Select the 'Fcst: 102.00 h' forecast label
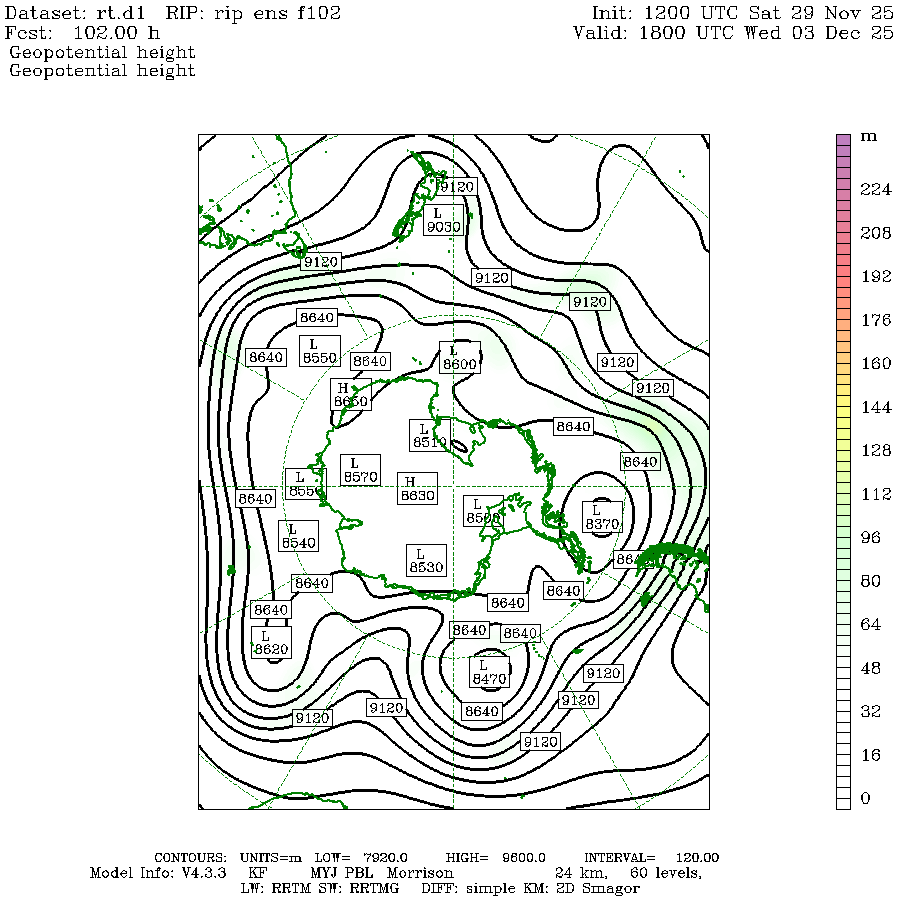 point(82,33)
